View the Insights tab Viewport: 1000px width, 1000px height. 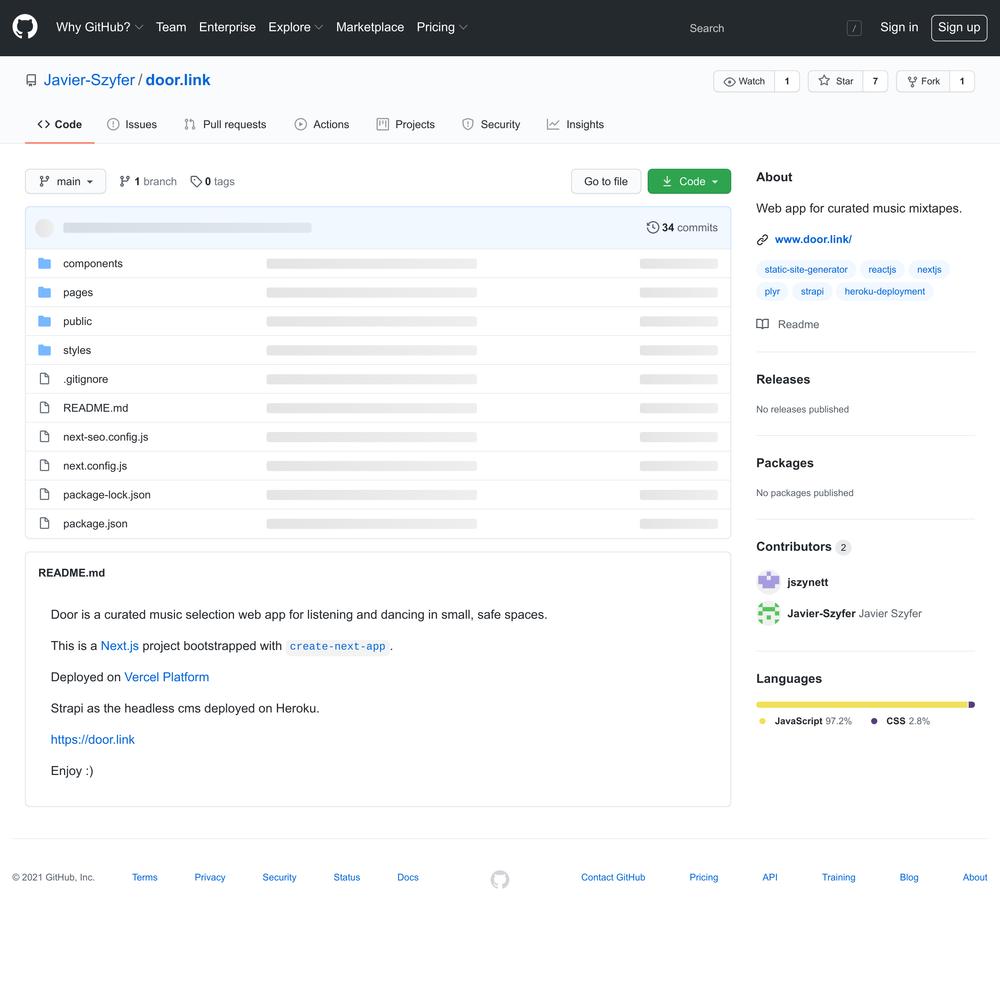click(575, 124)
